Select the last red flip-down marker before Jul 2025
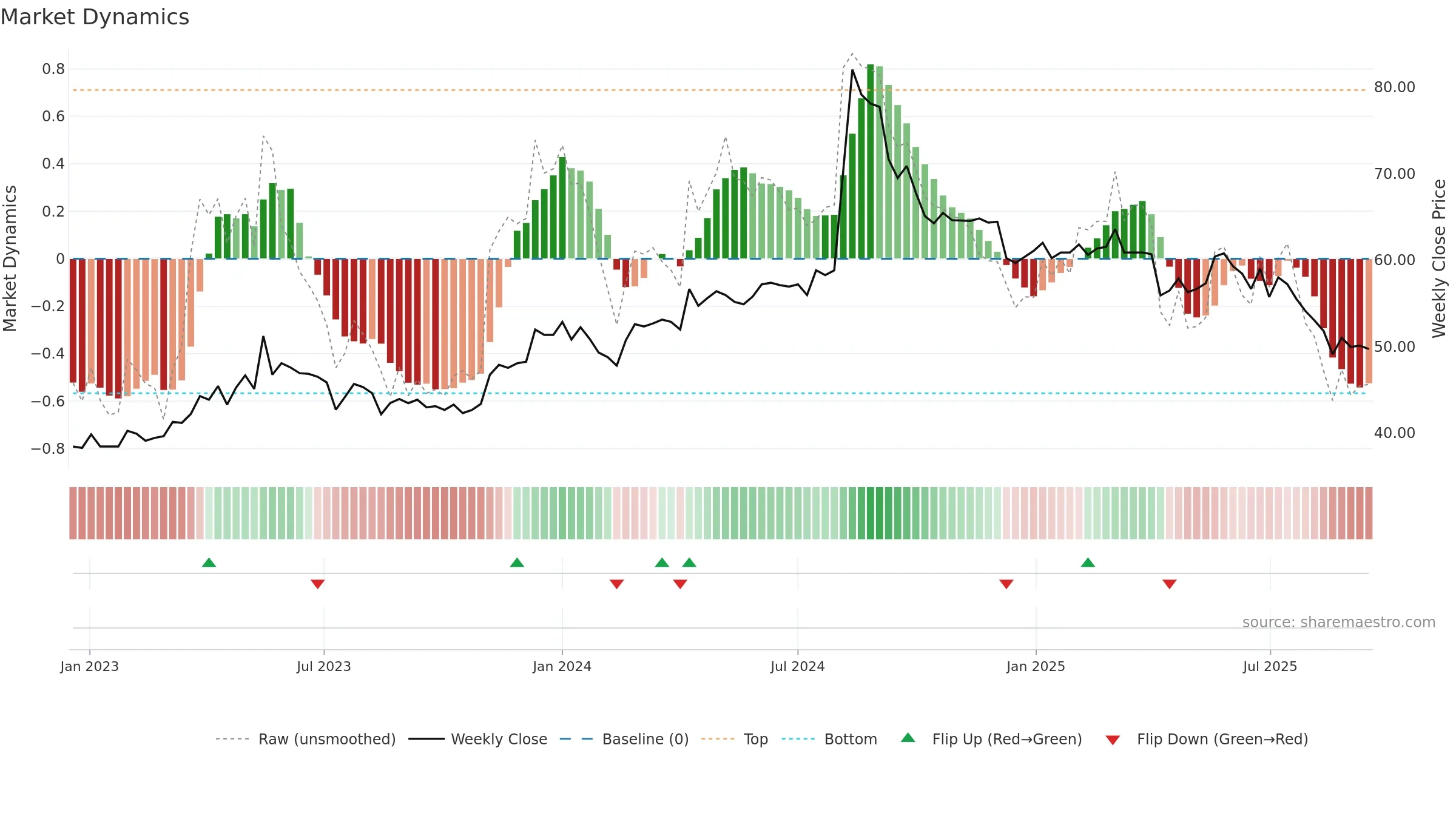 (1170, 584)
